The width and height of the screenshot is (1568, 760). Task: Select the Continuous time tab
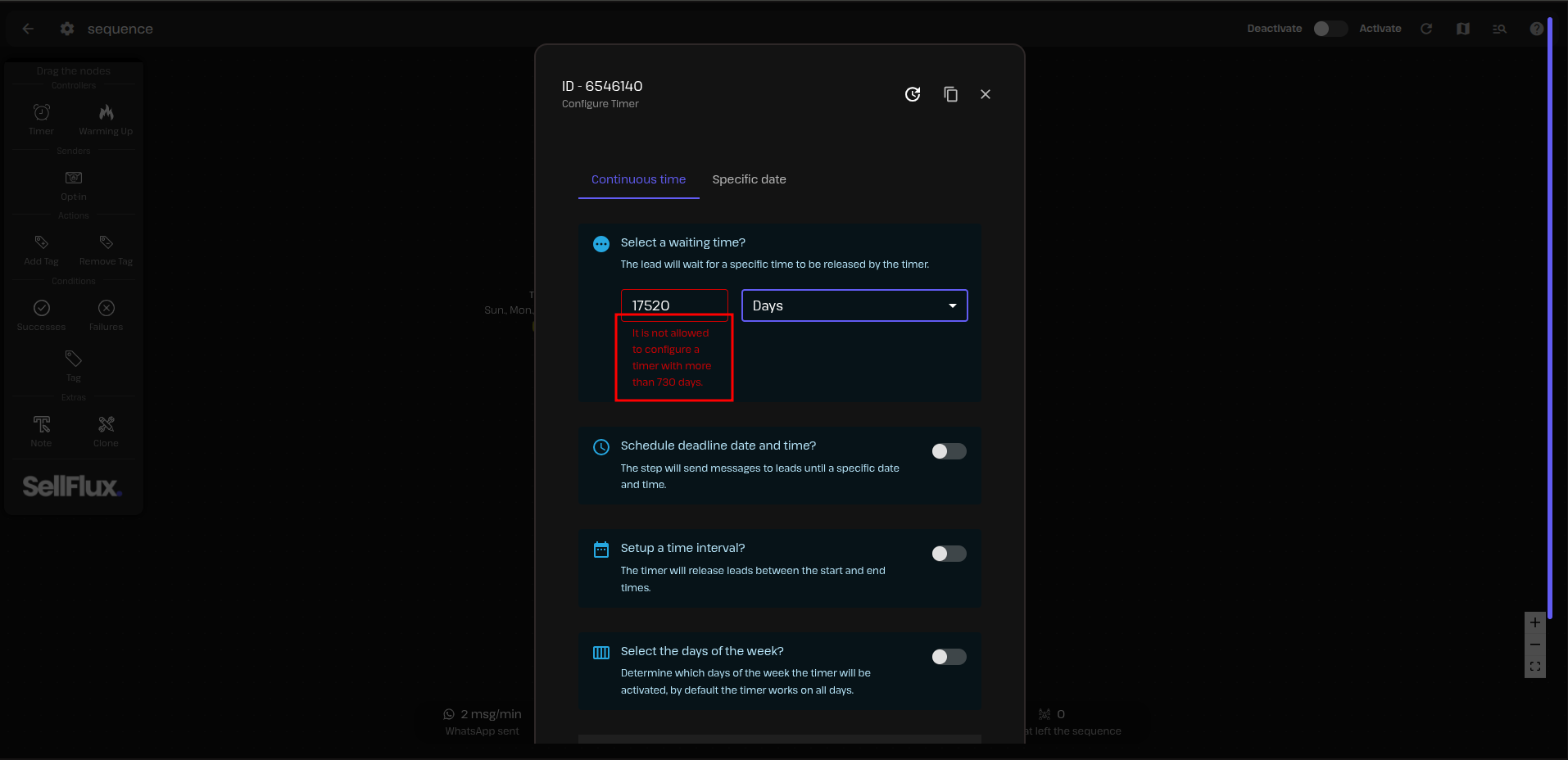(x=638, y=179)
